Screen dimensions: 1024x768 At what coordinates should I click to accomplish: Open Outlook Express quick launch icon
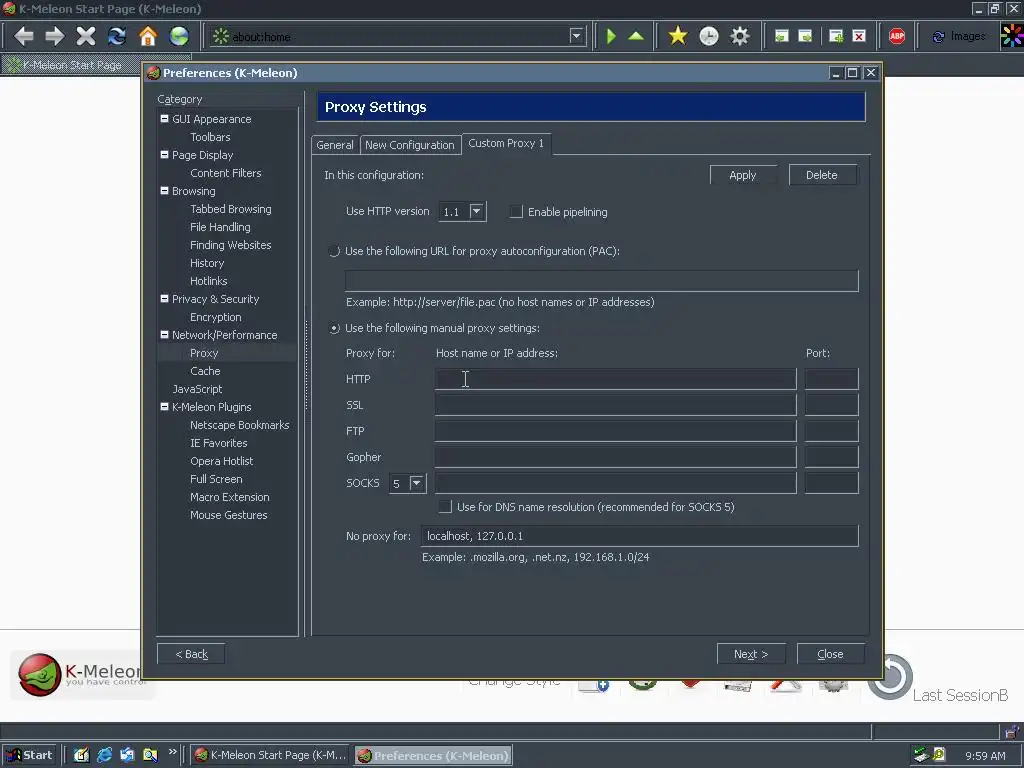pos(127,755)
